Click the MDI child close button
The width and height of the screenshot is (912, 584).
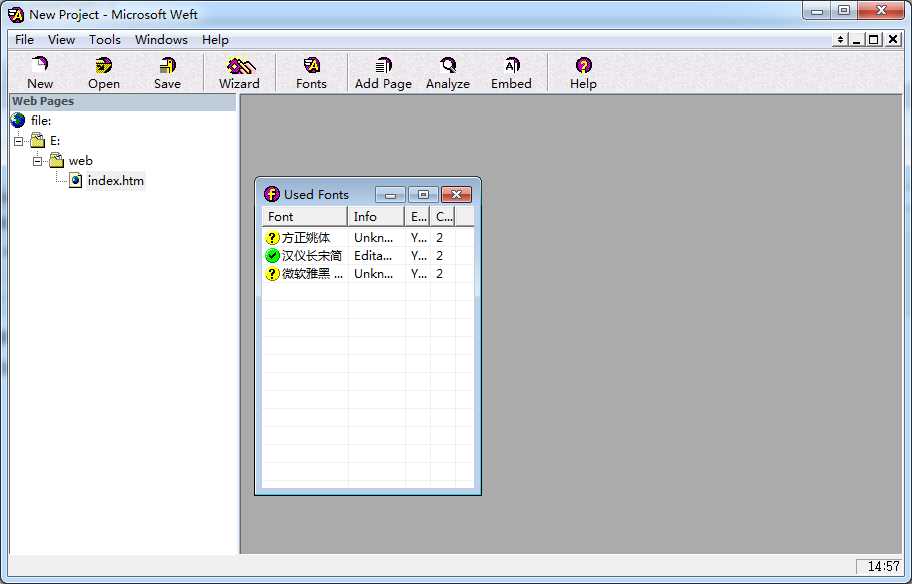893,40
